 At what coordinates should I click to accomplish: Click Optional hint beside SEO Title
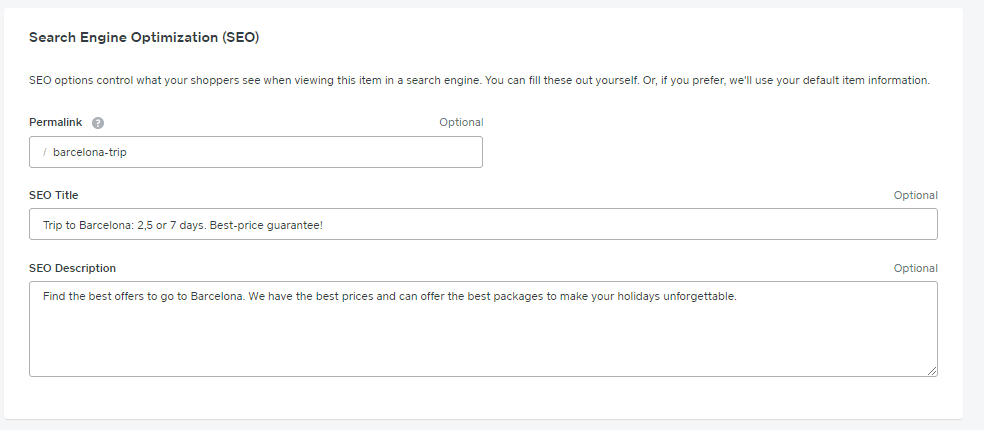pos(916,195)
